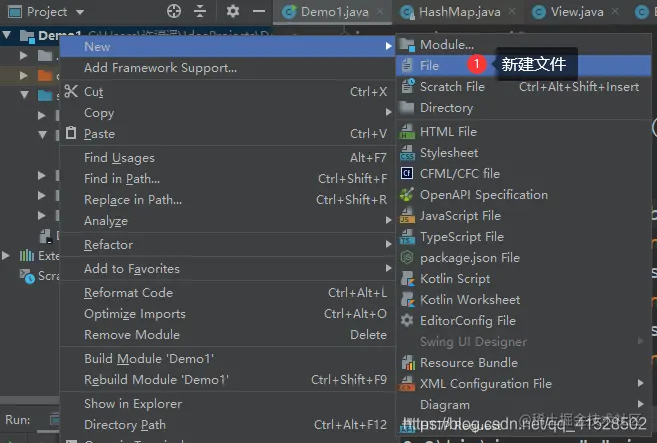The width and height of the screenshot is (657, 443).
Task: Click the locate/select opened file crosshair icon
Action: click(174, 11)
